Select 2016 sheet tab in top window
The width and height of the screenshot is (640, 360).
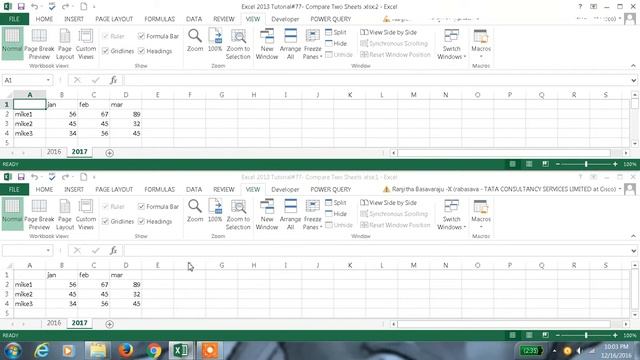tap(54, 152)
